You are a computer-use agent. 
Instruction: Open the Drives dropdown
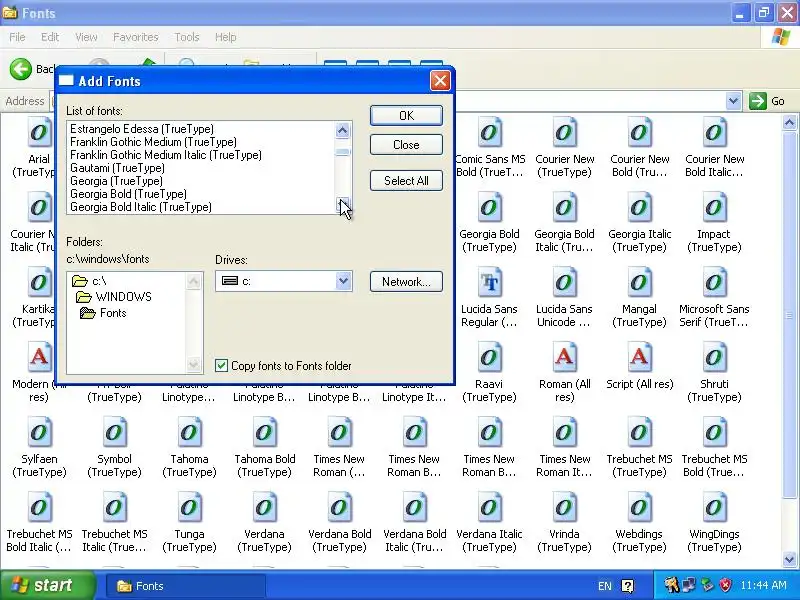[343, 281]
